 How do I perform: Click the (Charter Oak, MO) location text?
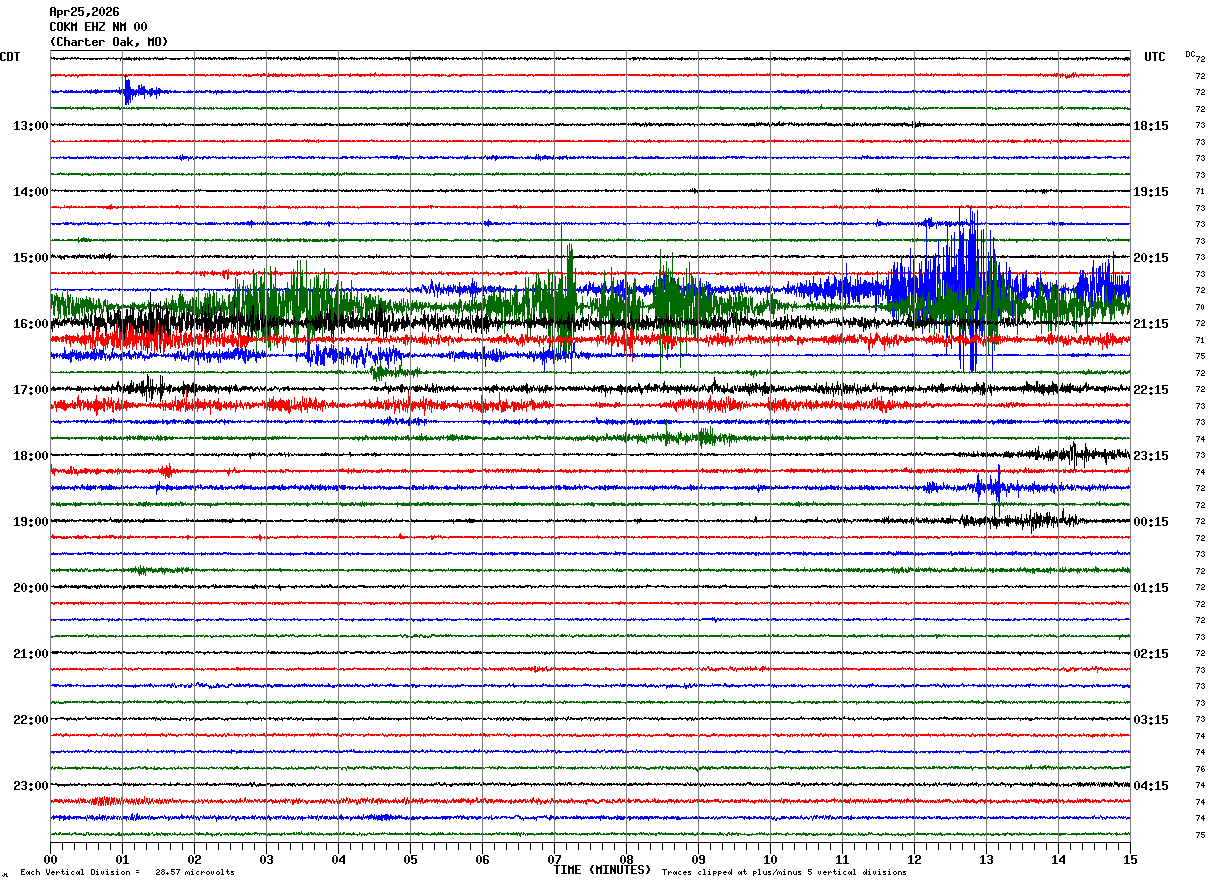pos(109,42)
